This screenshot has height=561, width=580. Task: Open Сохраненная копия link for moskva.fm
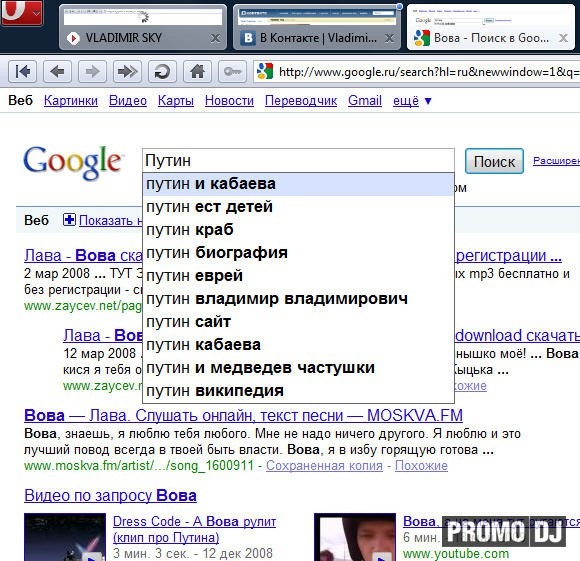[324, 466]
